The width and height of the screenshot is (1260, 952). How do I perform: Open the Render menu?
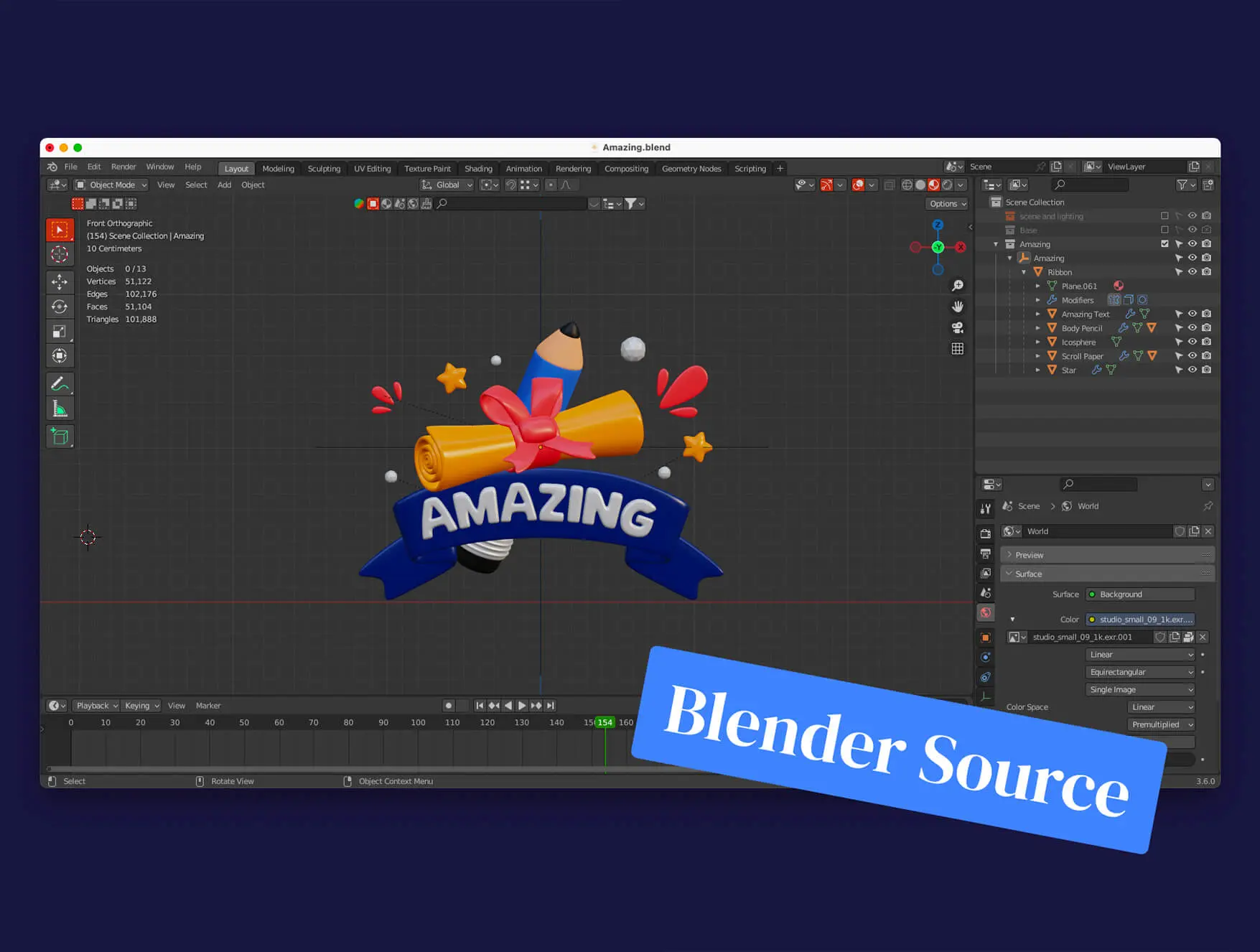coord(123,167)
